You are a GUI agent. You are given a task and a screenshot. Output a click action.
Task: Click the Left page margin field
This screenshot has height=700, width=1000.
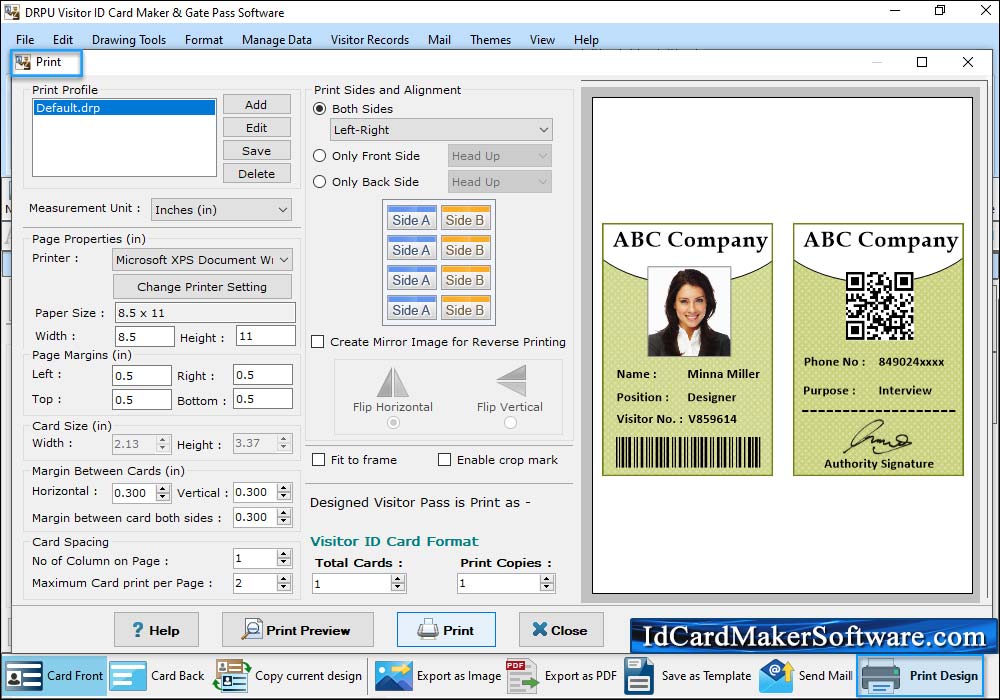(x=142, y=376)
